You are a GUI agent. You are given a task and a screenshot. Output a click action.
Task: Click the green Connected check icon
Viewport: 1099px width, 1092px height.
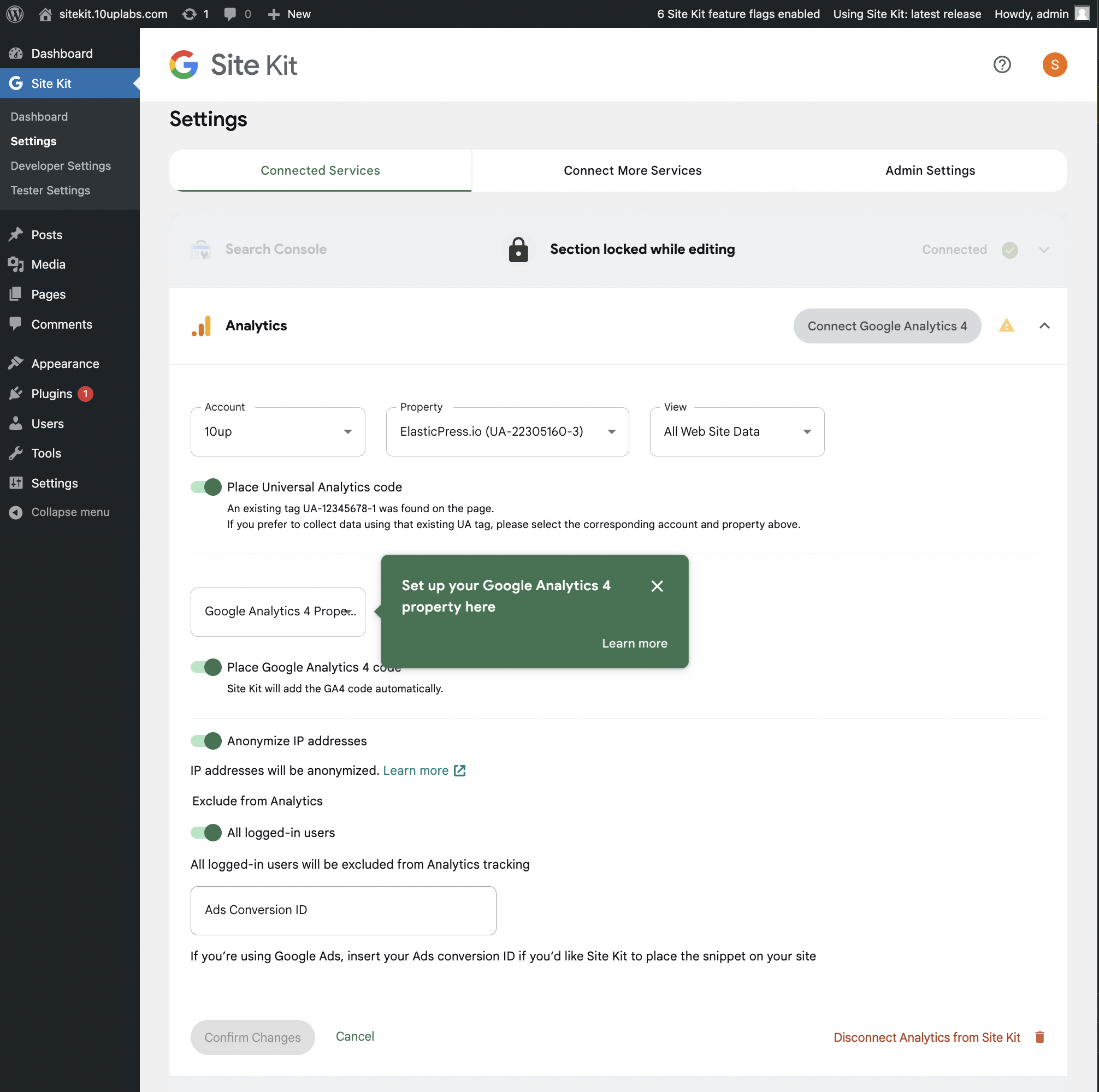[x=1009, y=250]
